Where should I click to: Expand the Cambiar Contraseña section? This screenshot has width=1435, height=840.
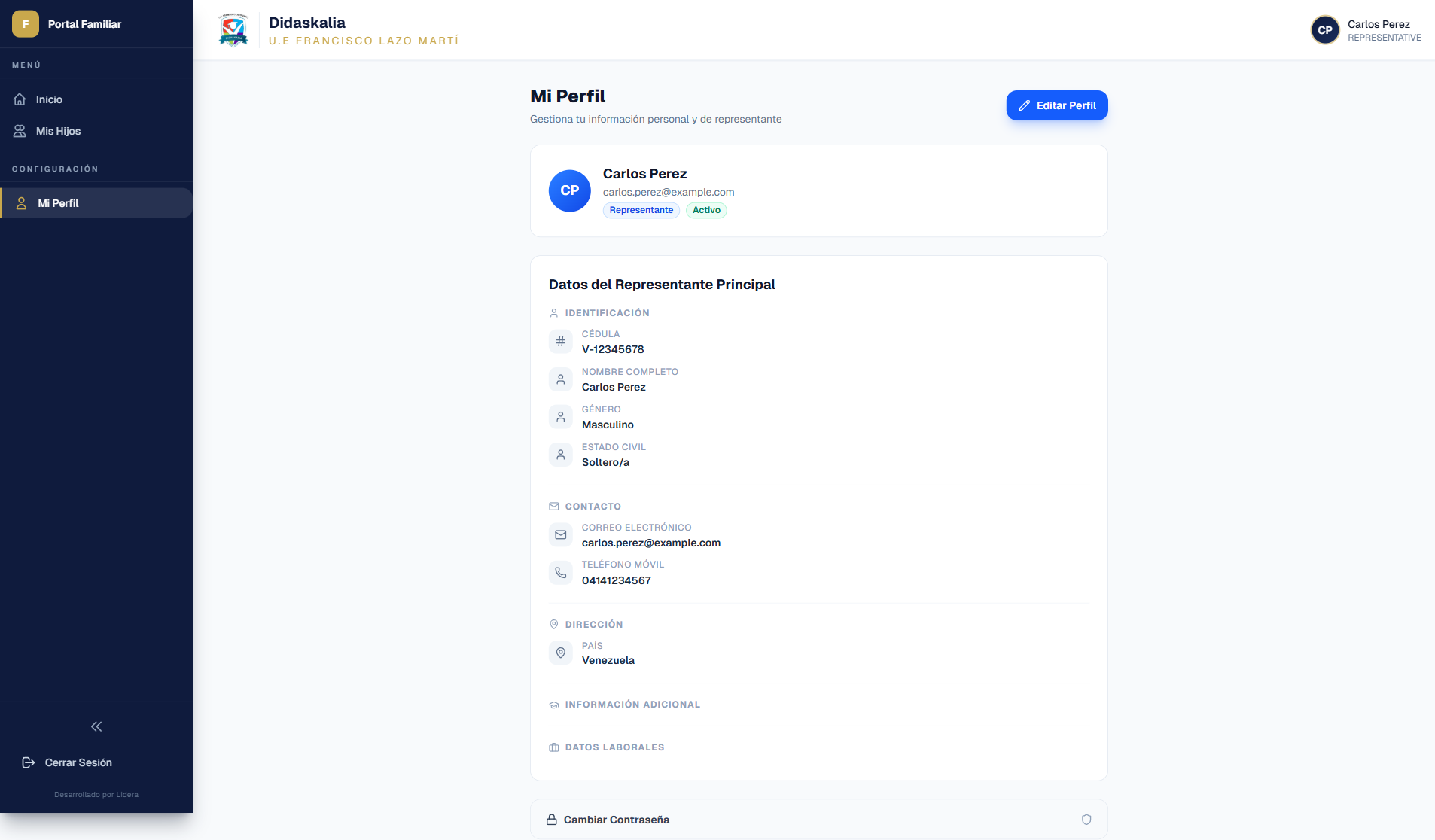(819, 820)
